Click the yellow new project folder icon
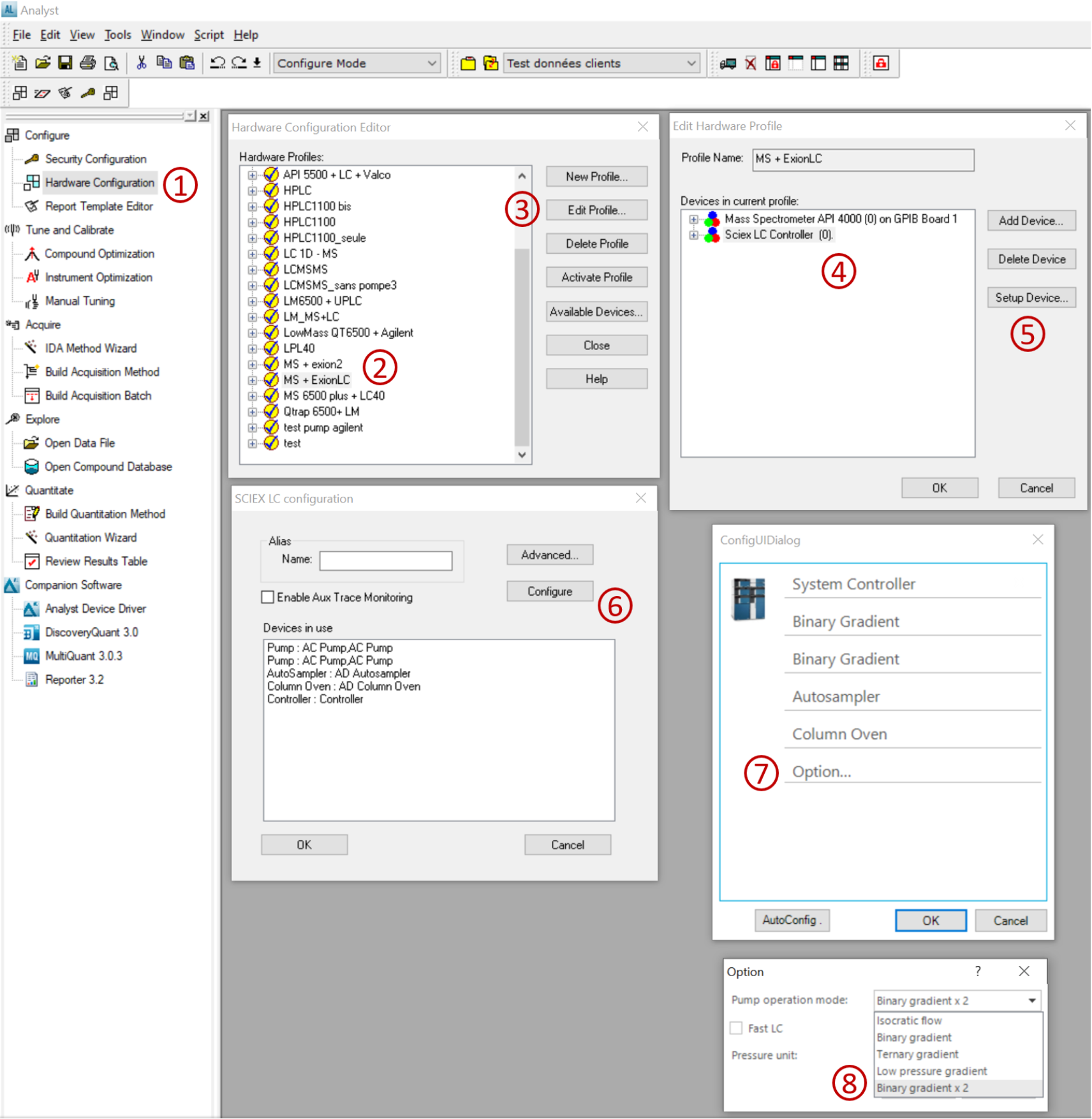The height and width of the screenshot is (1119, 1092). click(x=468, y=63)
